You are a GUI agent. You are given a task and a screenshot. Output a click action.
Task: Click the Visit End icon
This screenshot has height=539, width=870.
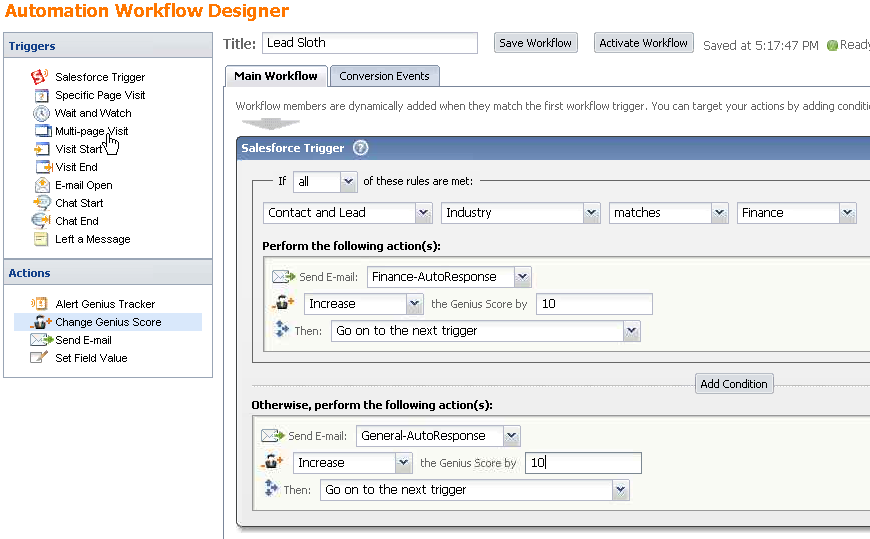(x=44, y=167)
